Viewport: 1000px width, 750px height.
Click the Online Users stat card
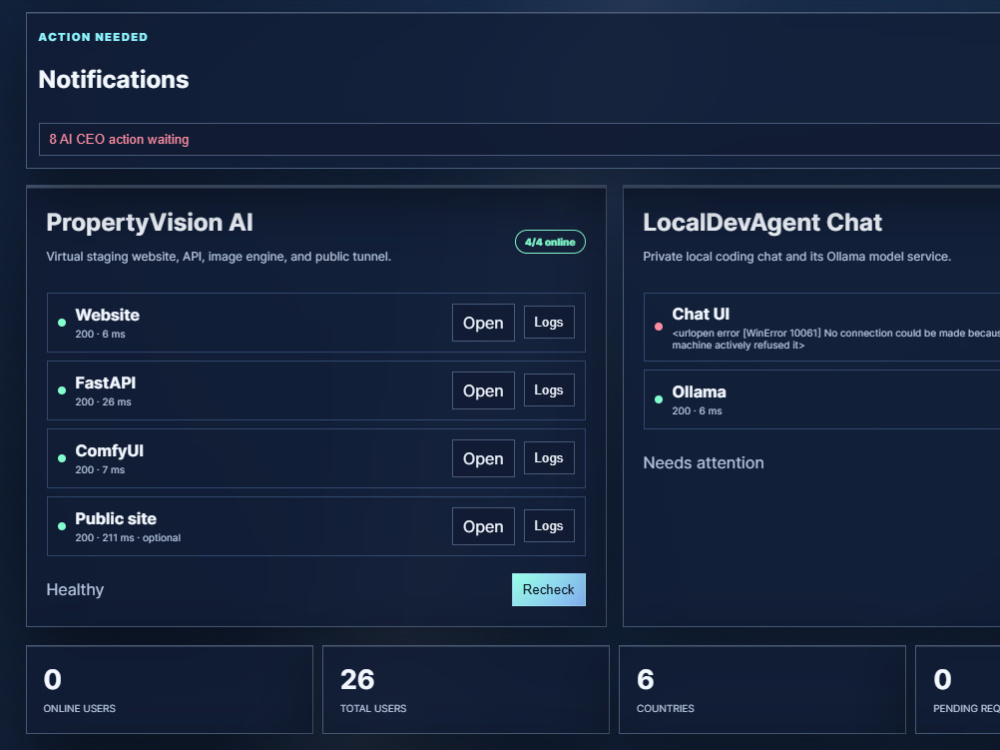pyautogui.click(x=170, y=689)
